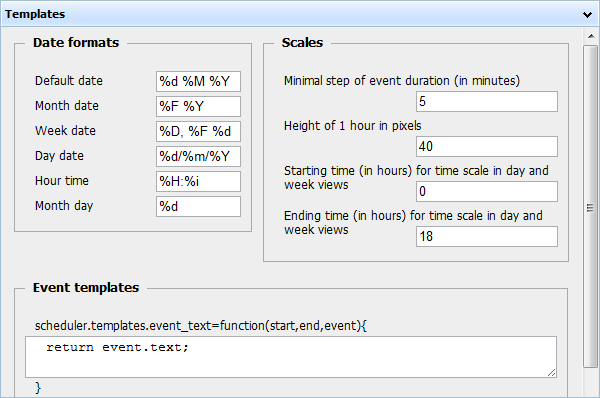Click the Scales group label

302,42
